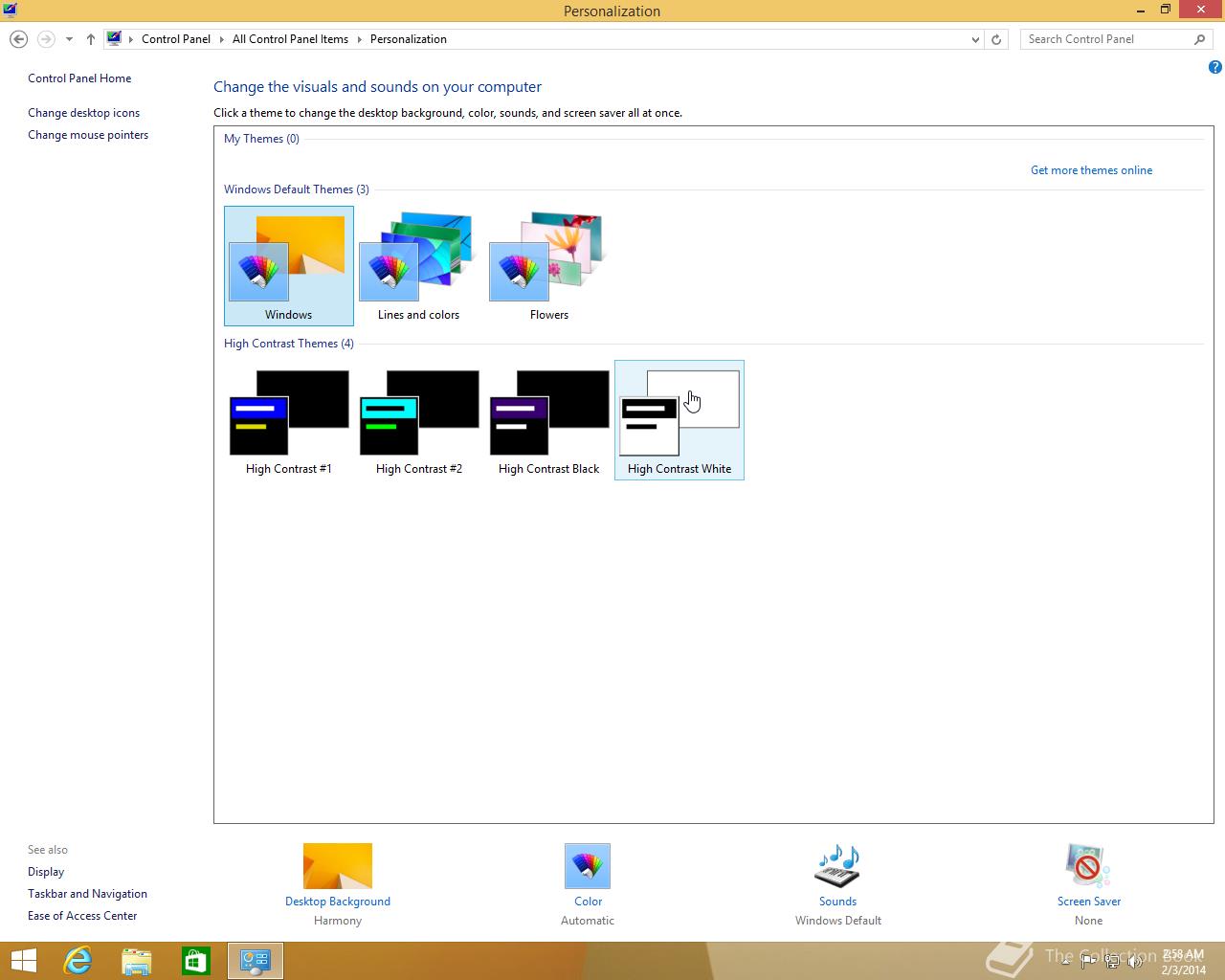The height and width of the screenshot is (980, 1225).
Task: Click the Sounds link text
Action: pyautogui.click(x=837, y=902)
